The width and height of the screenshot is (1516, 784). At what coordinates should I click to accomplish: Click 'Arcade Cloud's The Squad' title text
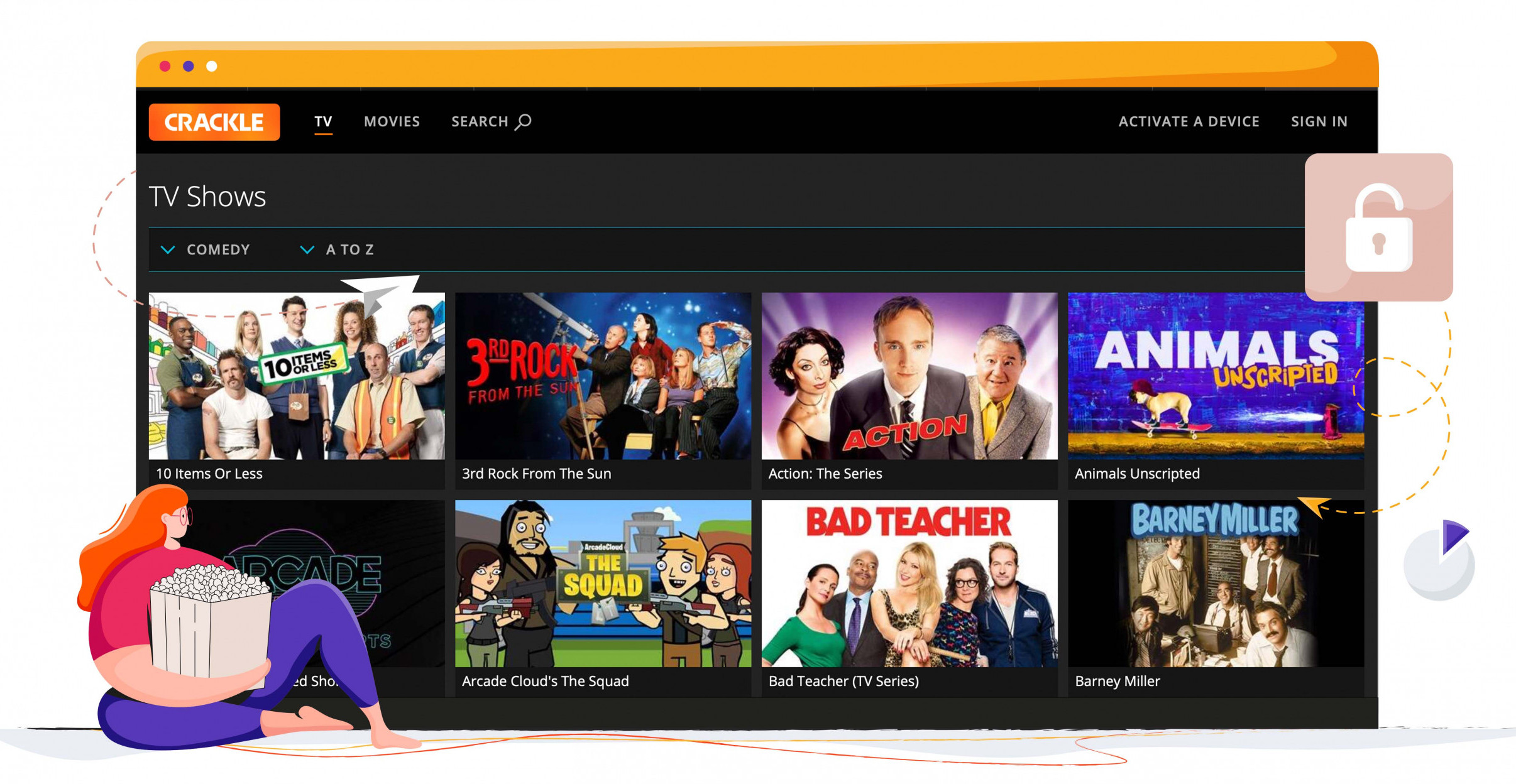(546, 681)
